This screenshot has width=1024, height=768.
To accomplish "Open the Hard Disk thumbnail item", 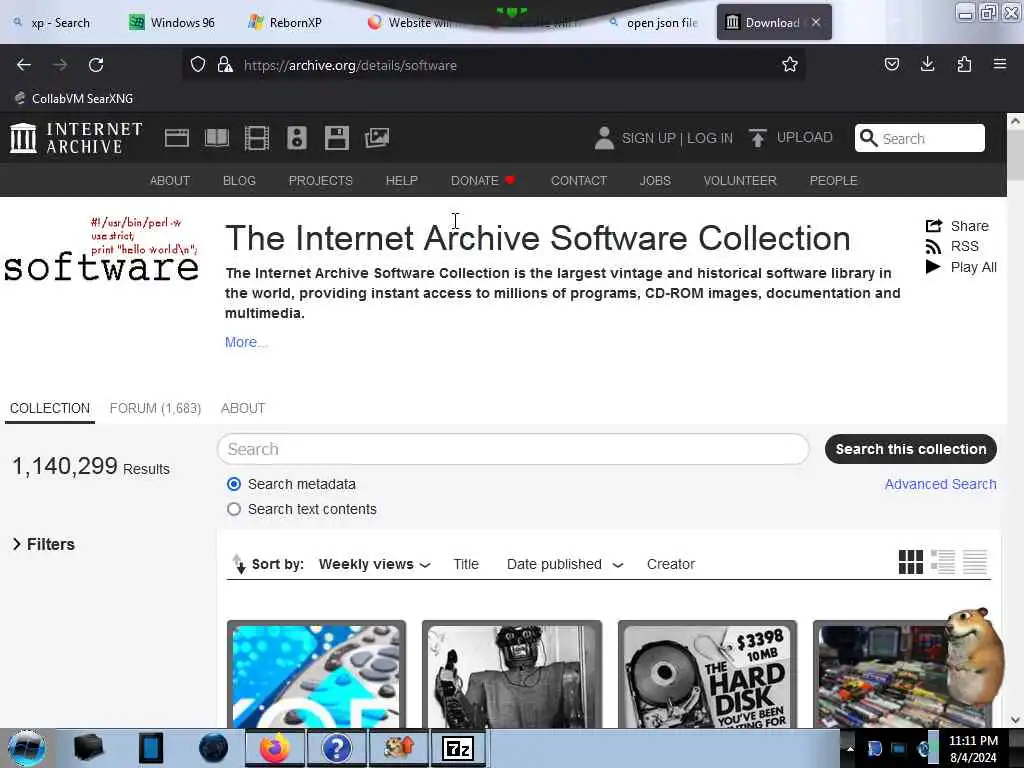I will point(707,675).
